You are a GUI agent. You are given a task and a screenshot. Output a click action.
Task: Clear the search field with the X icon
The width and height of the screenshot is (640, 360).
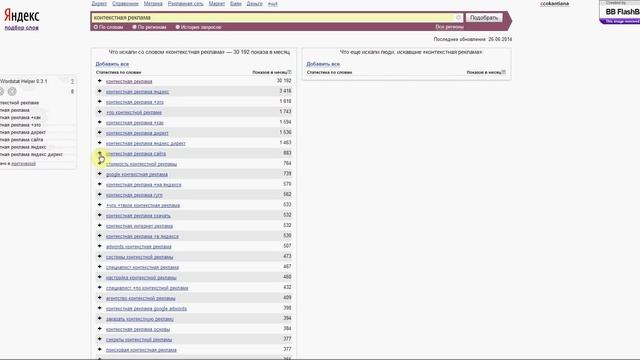coord(458,18)
